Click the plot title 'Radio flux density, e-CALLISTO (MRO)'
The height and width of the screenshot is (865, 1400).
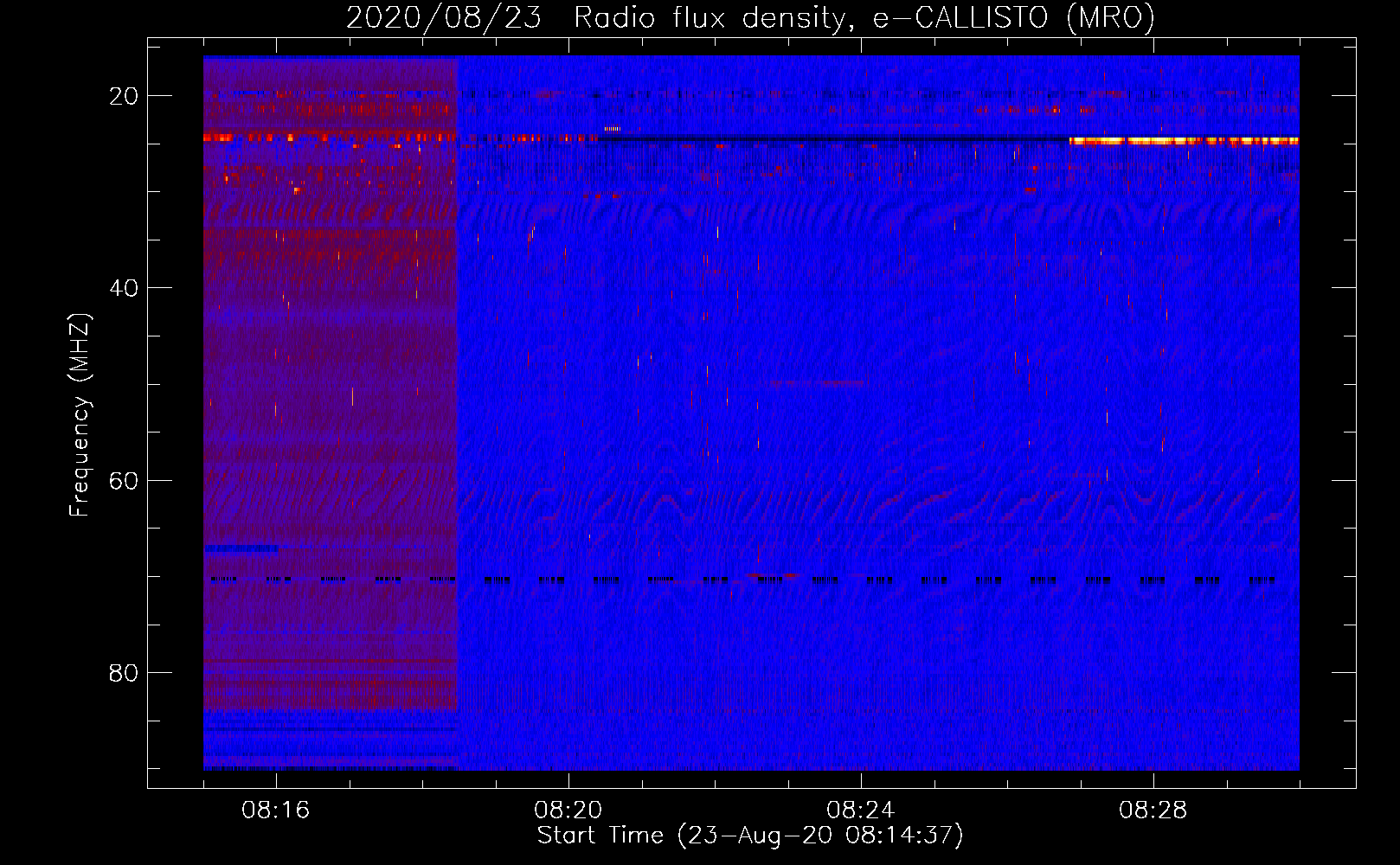pos(864,17)
